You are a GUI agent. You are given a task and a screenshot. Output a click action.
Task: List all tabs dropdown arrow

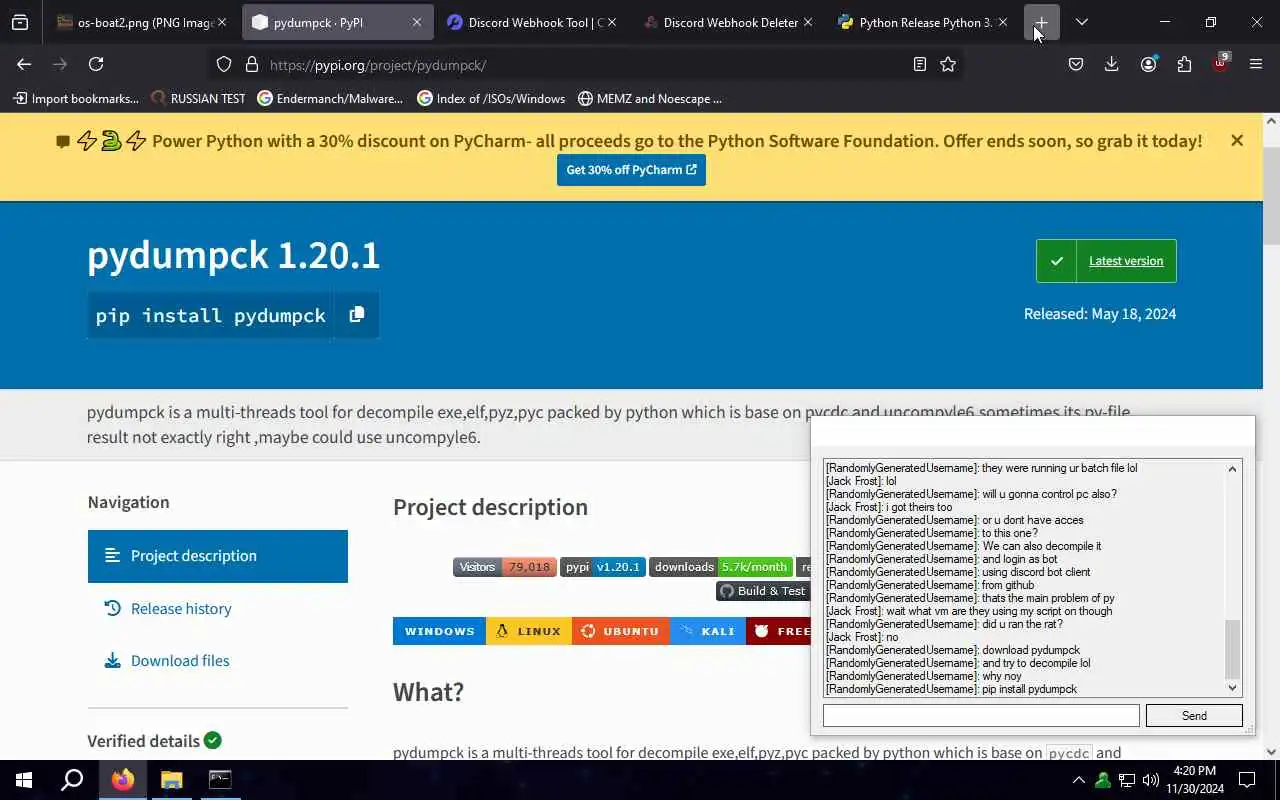(1081, 22)
